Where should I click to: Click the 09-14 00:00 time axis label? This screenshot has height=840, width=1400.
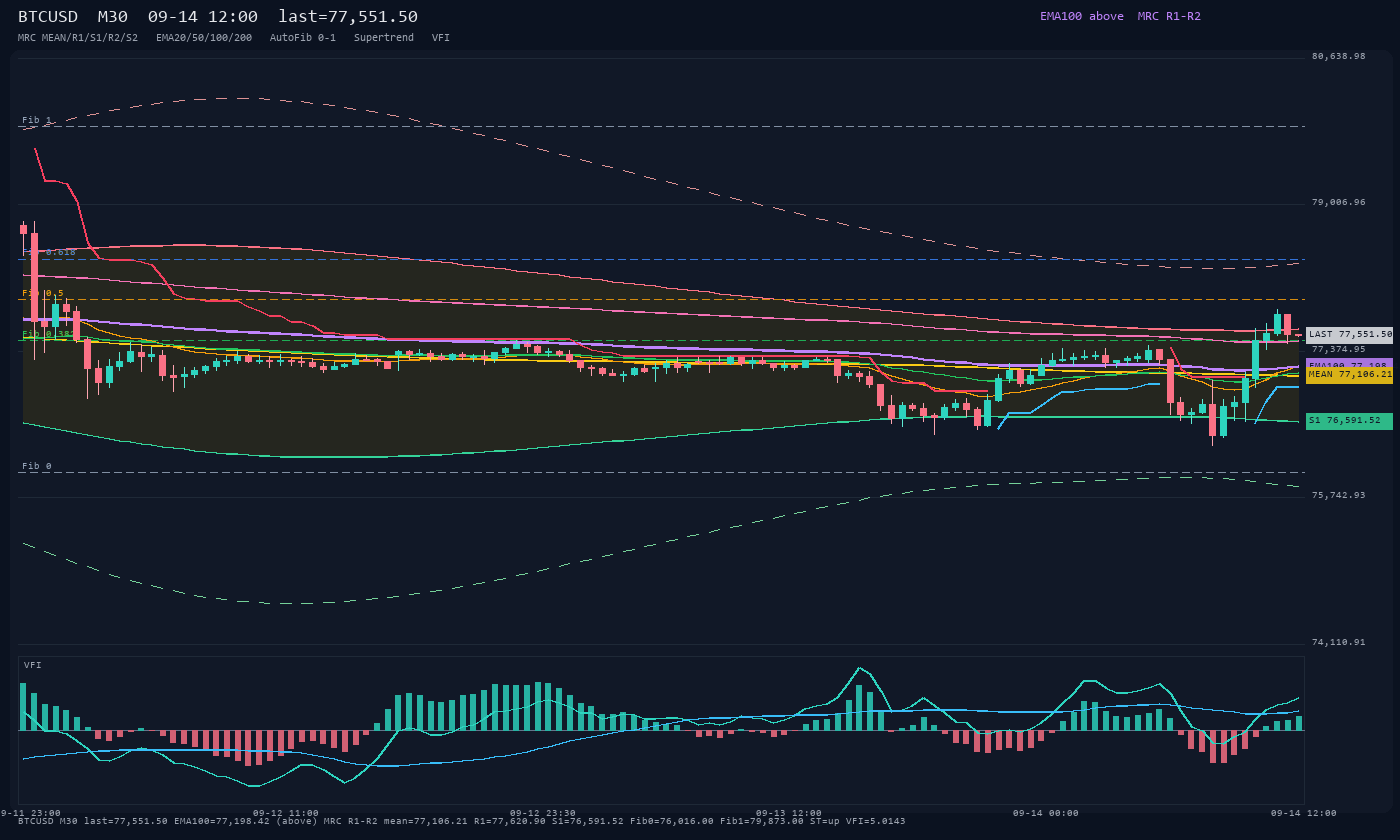pyautogui.click(x=1046, y=813)
